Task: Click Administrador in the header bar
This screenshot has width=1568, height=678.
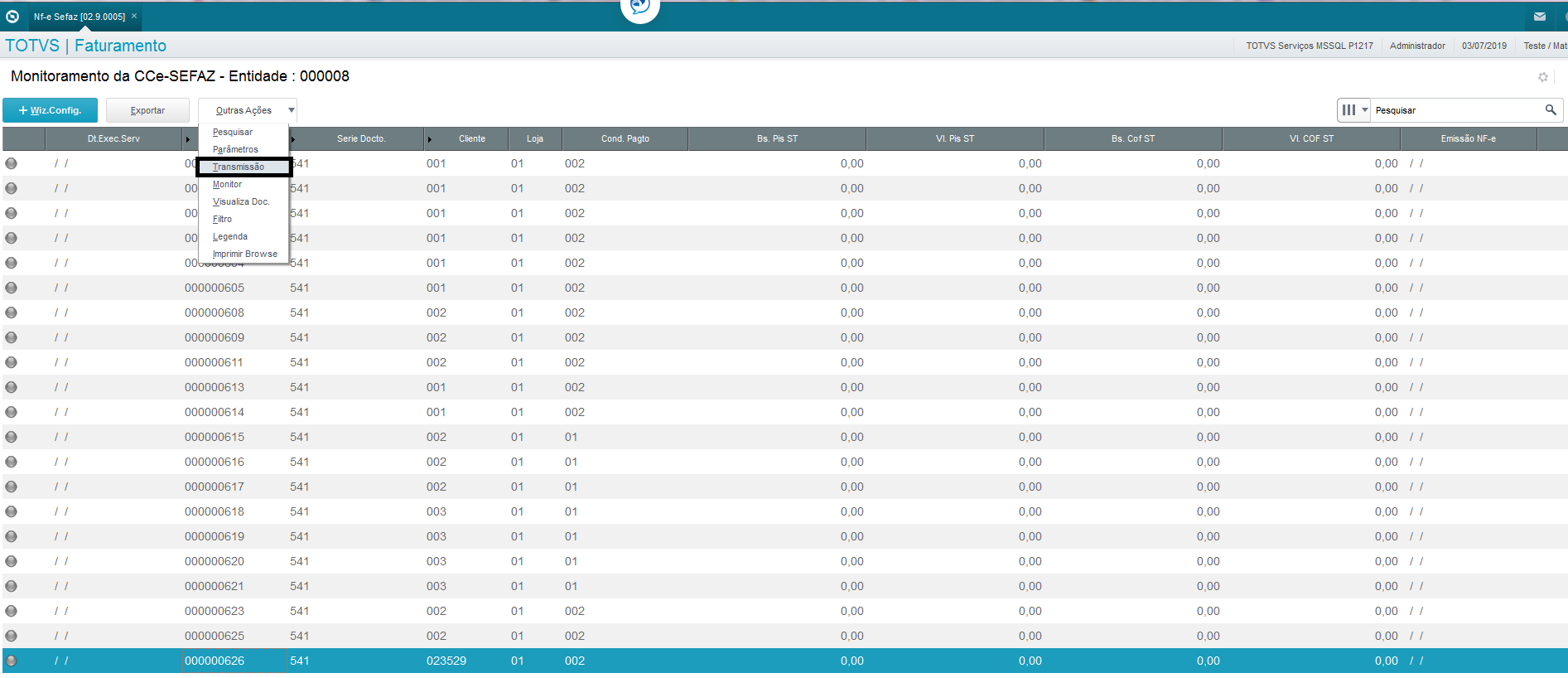Action: [1417, 46]
